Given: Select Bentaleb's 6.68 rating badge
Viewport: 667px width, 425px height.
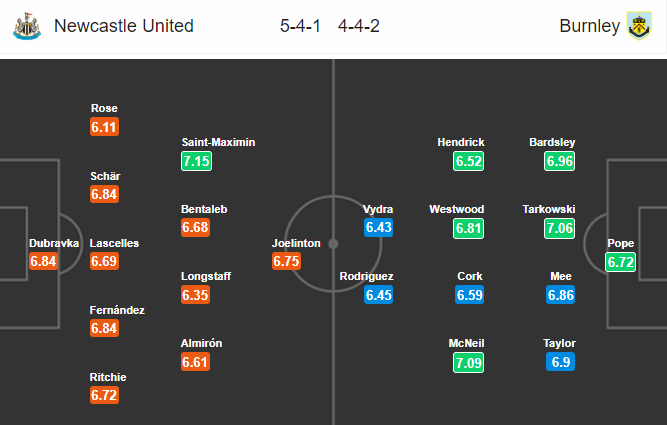Looking at the screenshot, I should tap(195, 227).
